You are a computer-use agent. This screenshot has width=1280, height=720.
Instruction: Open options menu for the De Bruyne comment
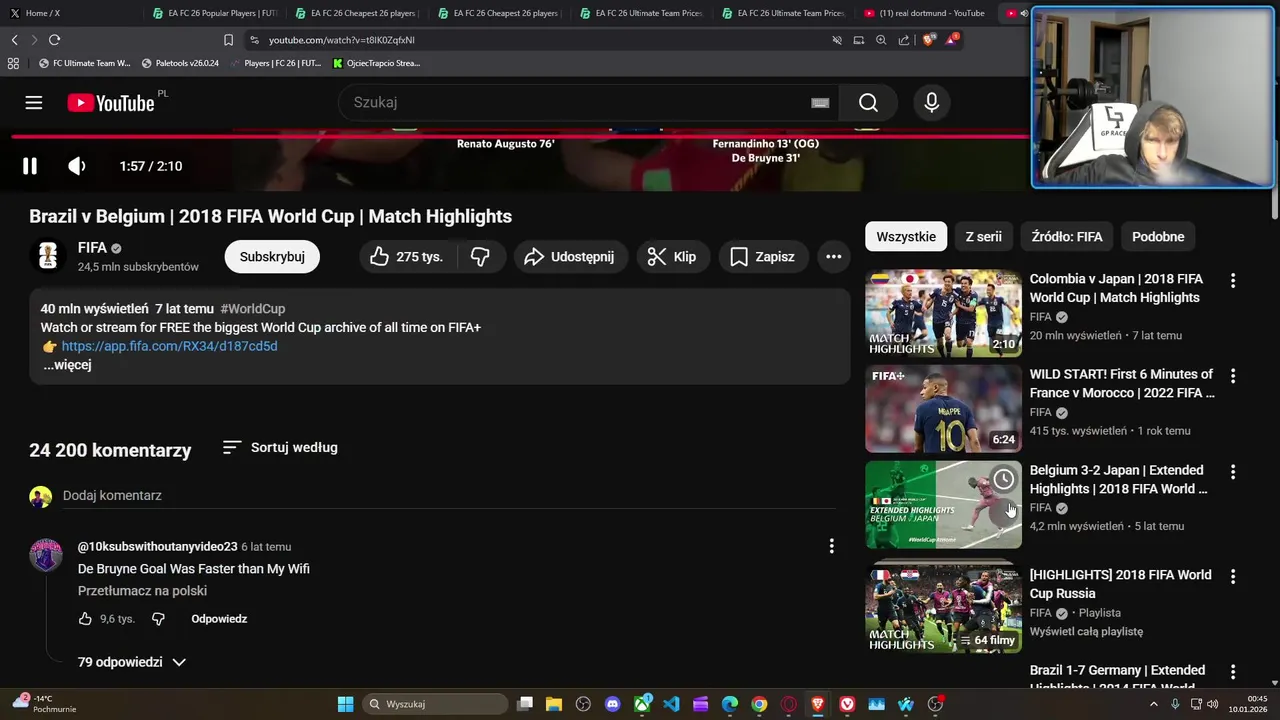[831, 546]
